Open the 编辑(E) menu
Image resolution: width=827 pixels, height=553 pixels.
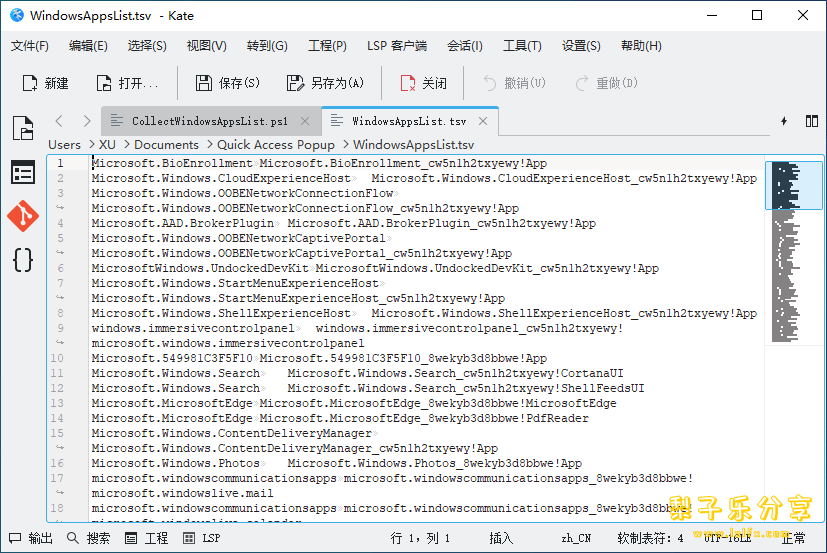(x=88, y=46)
